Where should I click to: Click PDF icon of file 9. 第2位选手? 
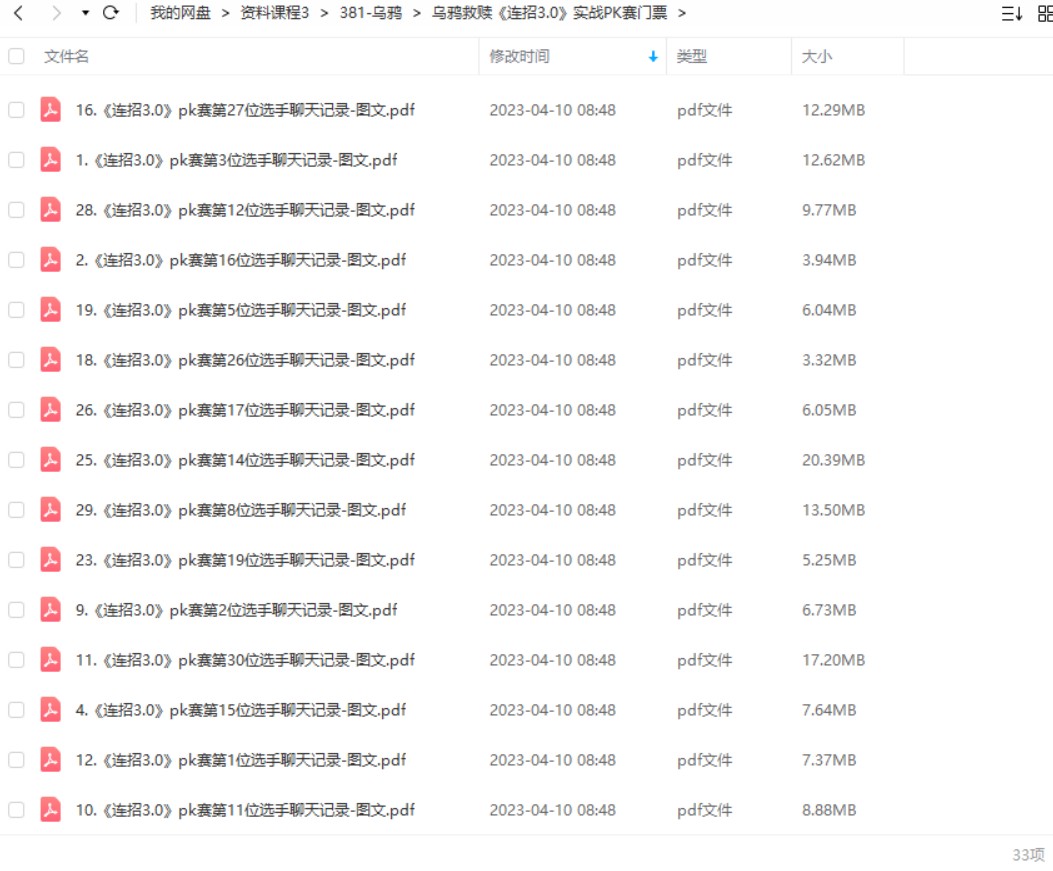click(x=50, y=610)
